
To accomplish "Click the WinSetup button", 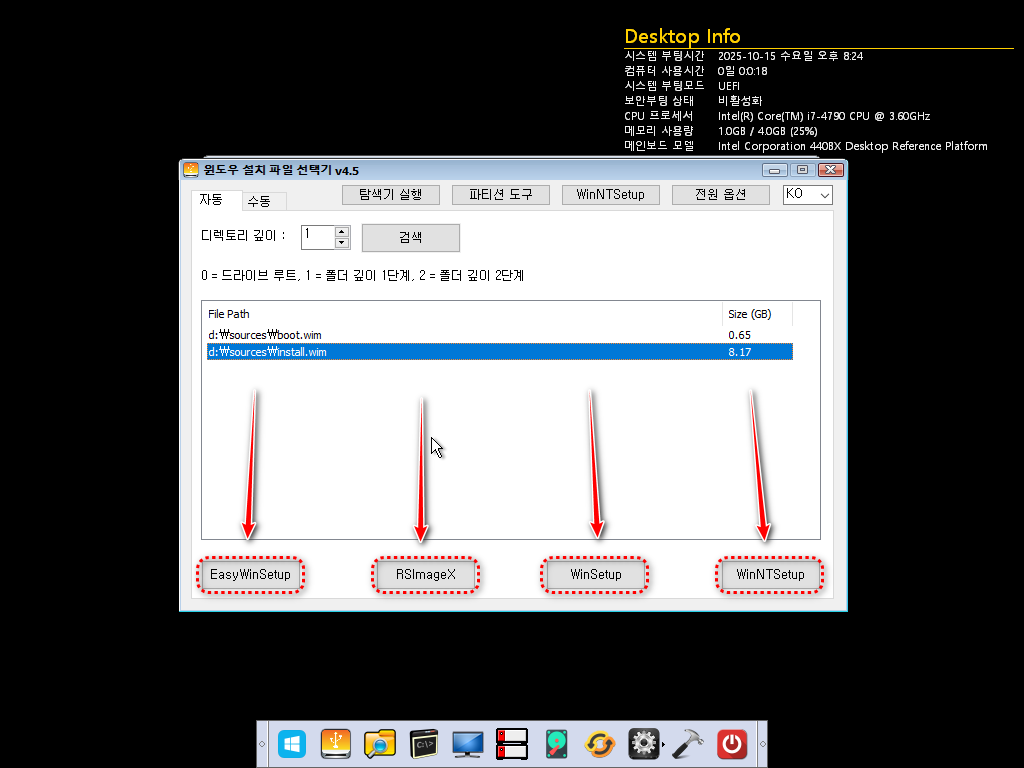I will pos(596,575).
